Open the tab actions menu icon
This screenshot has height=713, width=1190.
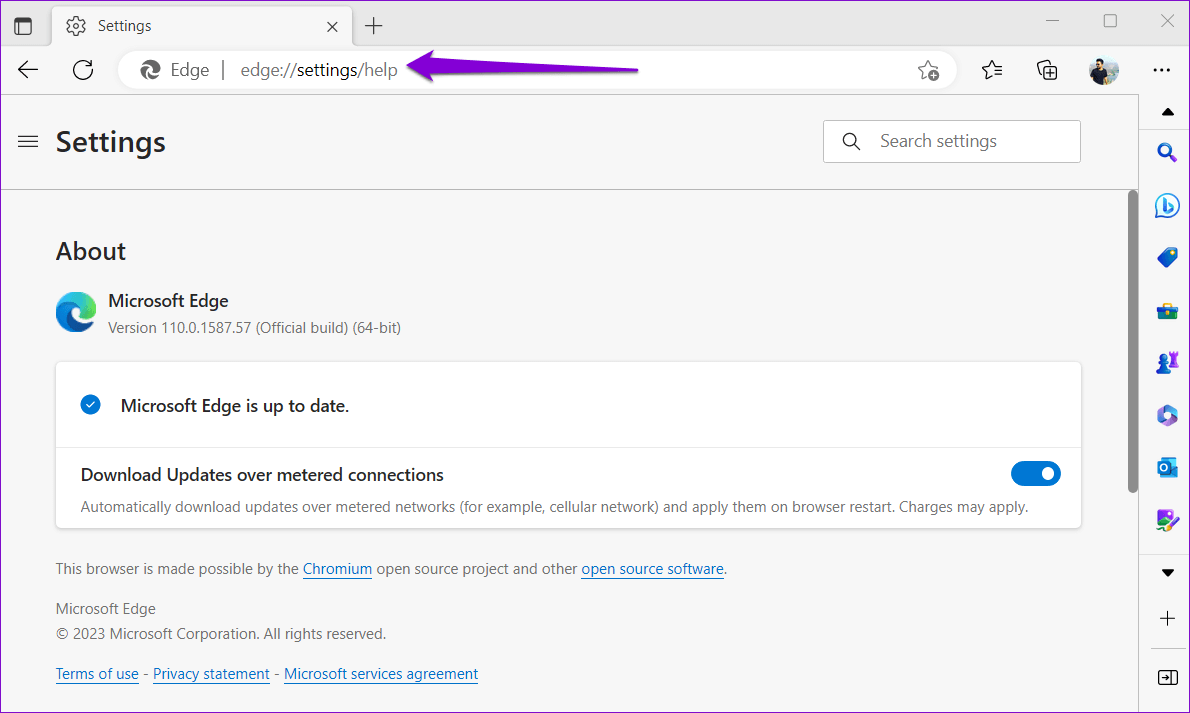(24, 26)
